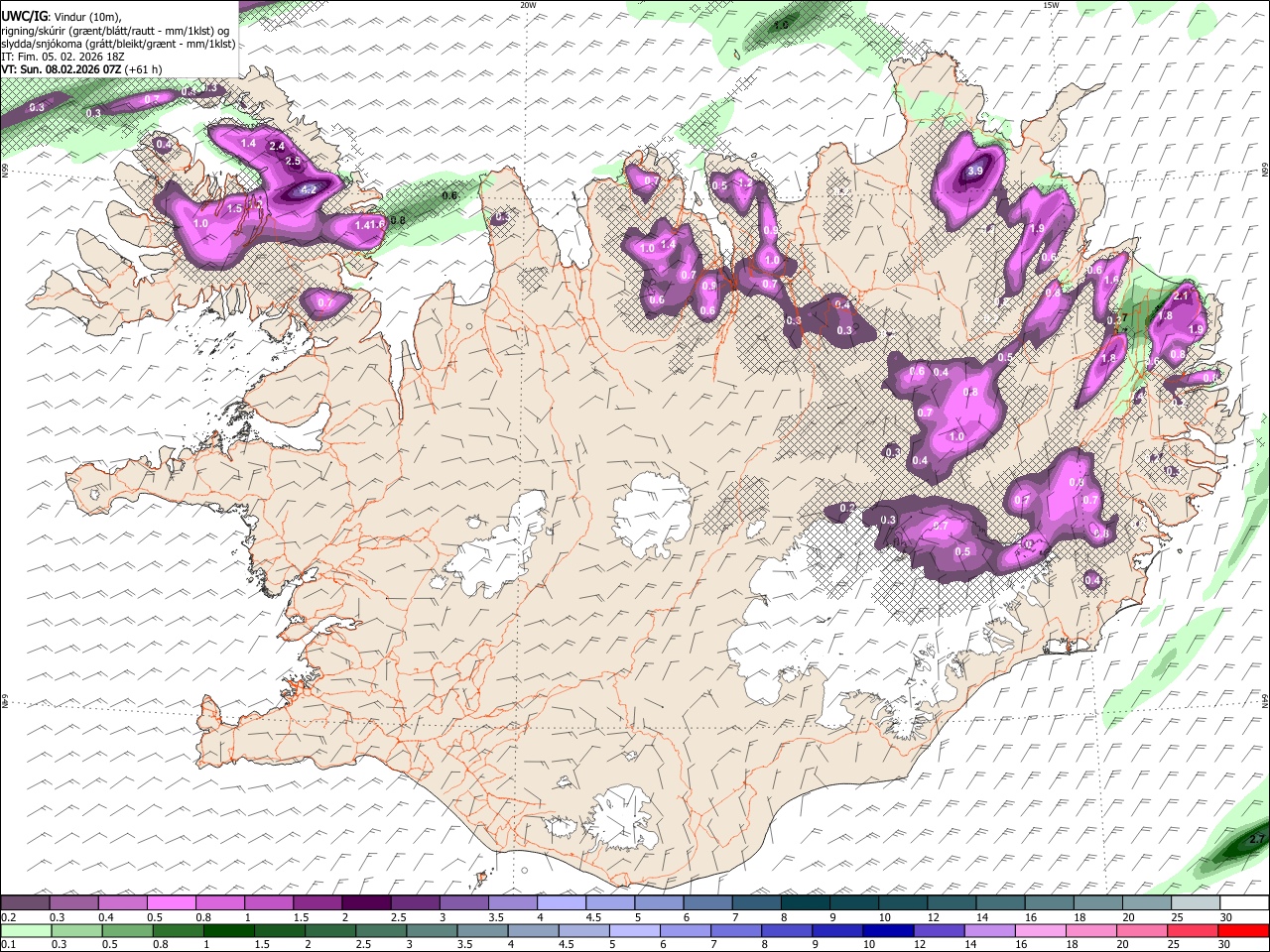Click the '4.2' snowfall value on the map

coord(308,189)
